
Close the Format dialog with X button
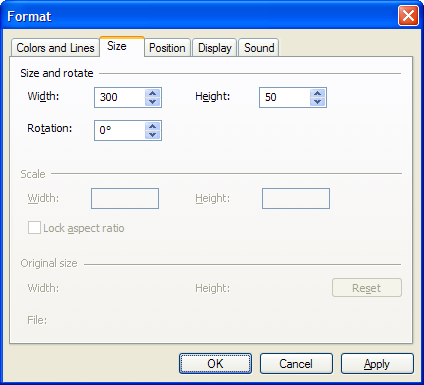coord(408,16)
